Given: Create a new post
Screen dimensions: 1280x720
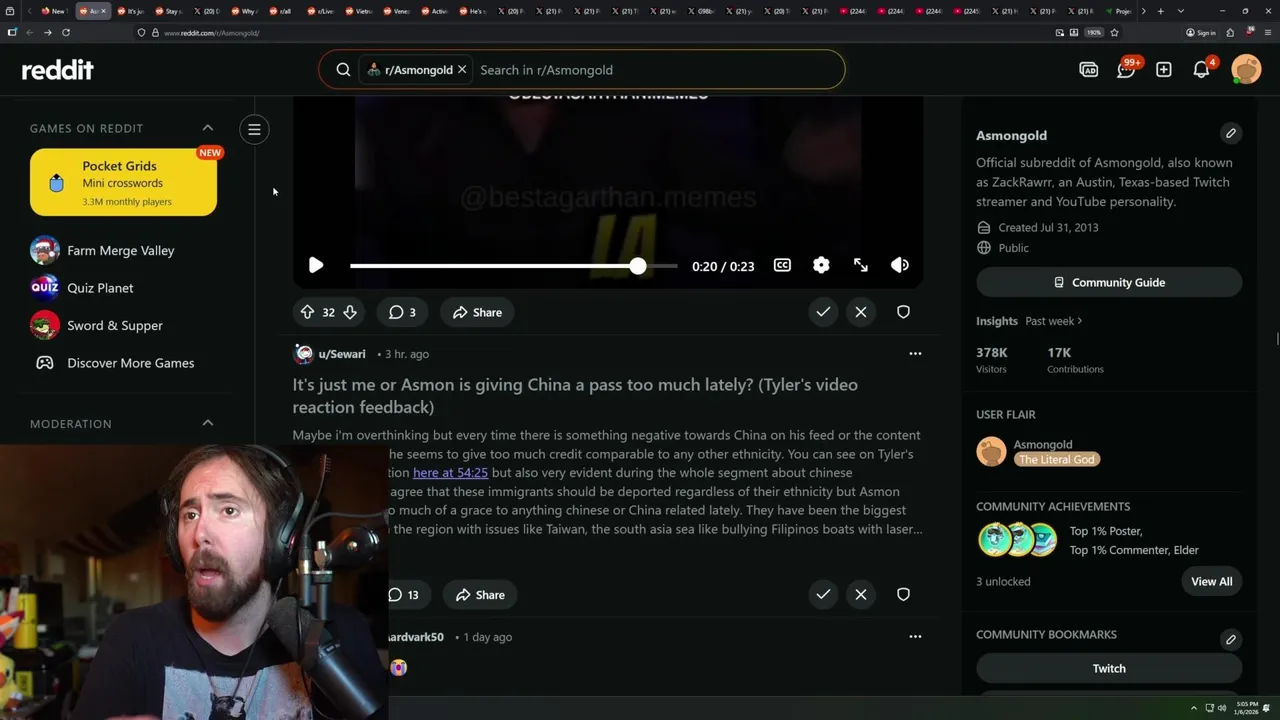Looking at the screenshot, I should [1164, 70].
